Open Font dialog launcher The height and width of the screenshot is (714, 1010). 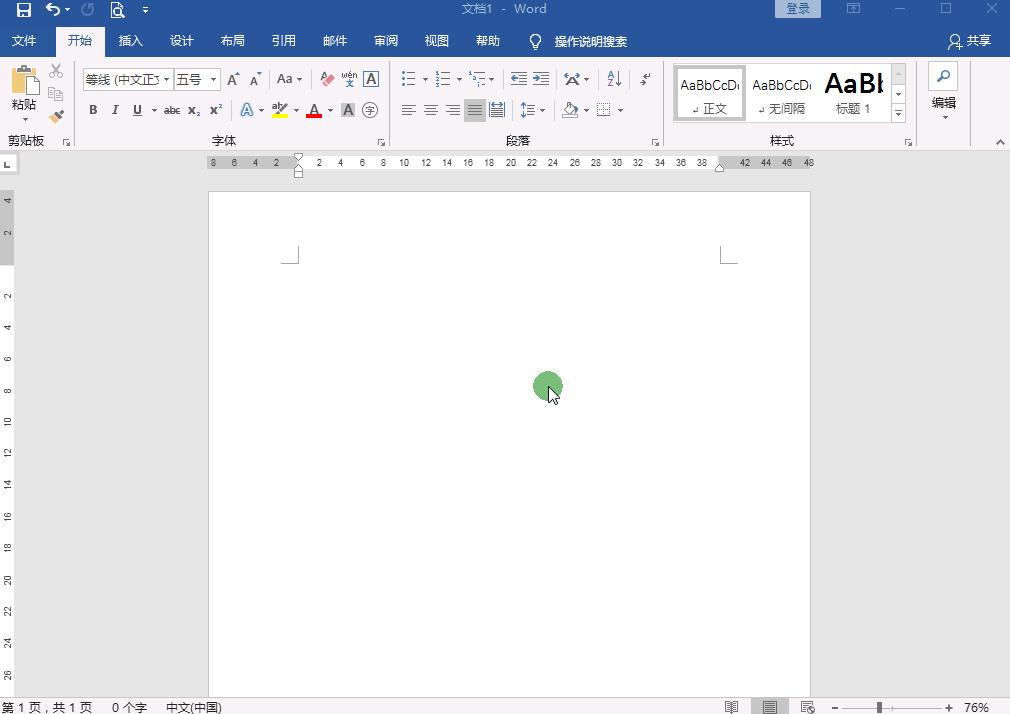[x=381, y=142]
